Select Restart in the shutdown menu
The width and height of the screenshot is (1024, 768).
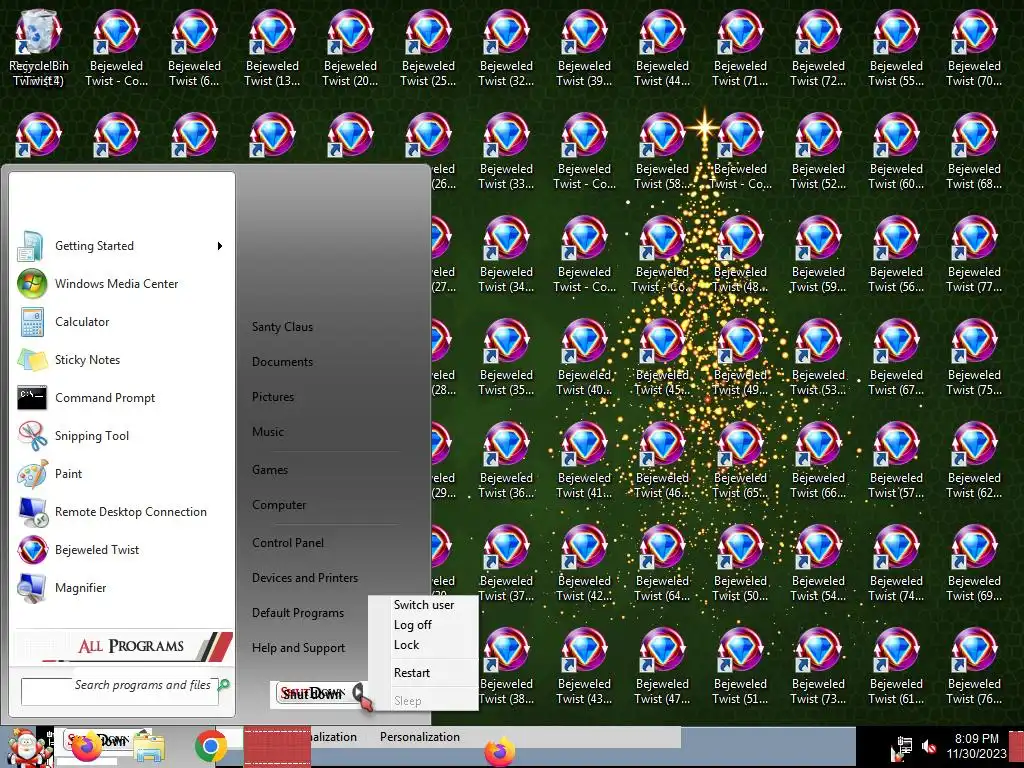[x=411, y=673]
